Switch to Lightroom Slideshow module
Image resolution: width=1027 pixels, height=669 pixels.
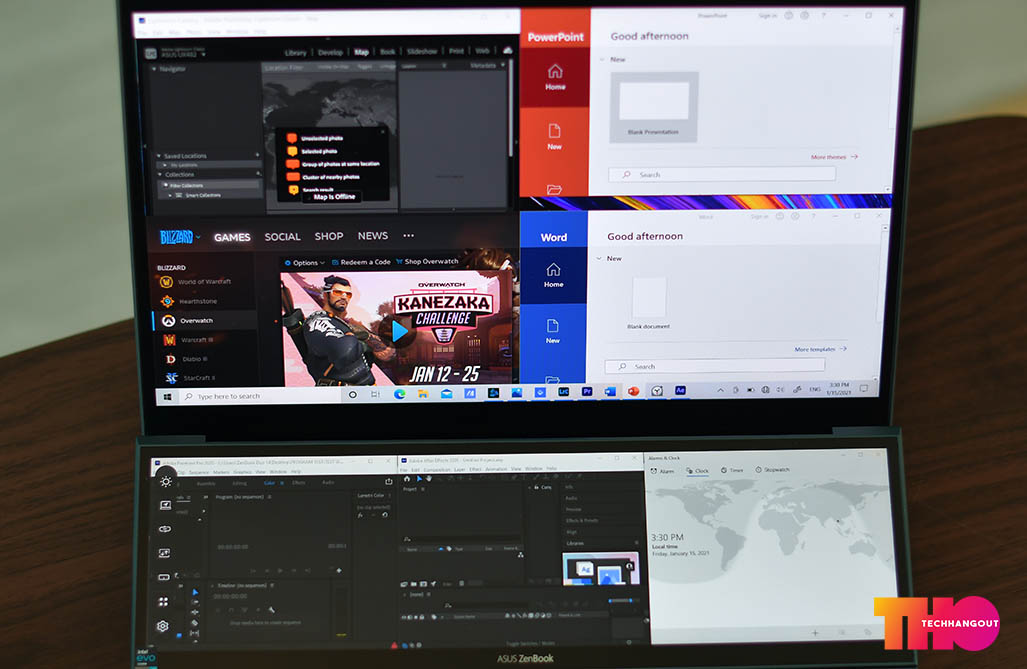pos(422,51)
